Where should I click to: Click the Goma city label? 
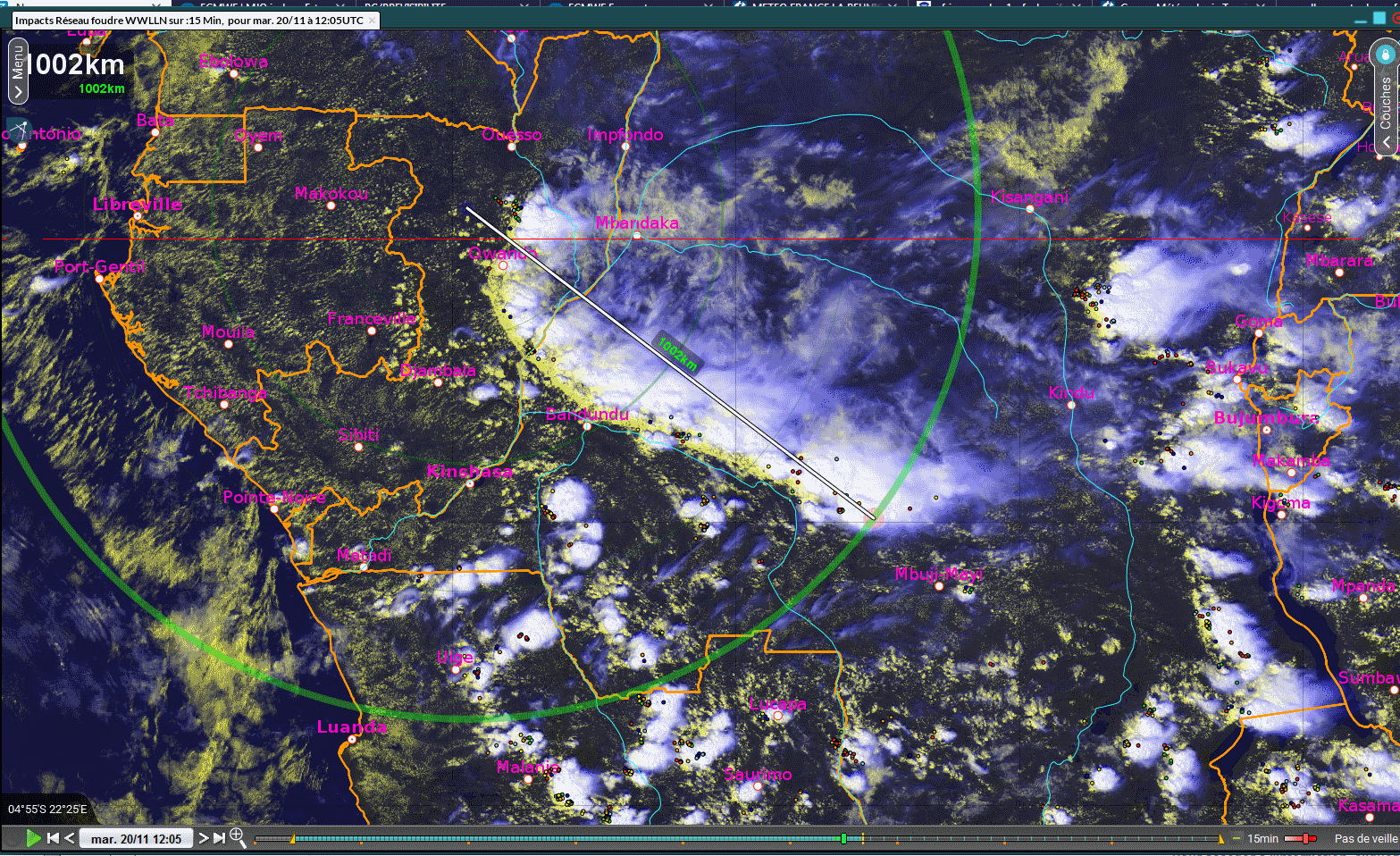(1259, 321)
